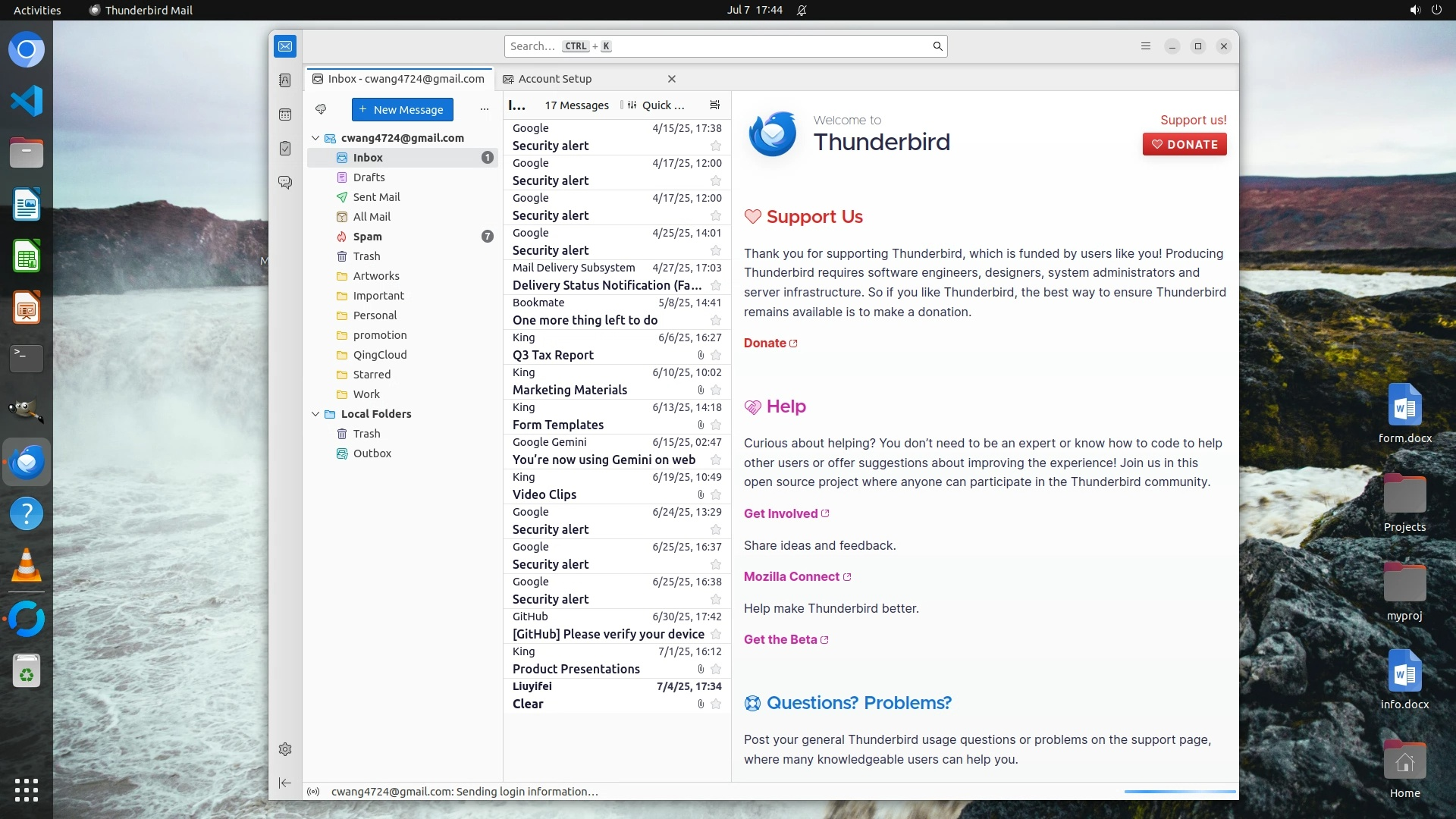This screenshot has height=819, width=1456.
Task: Open the Address Book from the spaces sidebar
Action: [285, 80]
